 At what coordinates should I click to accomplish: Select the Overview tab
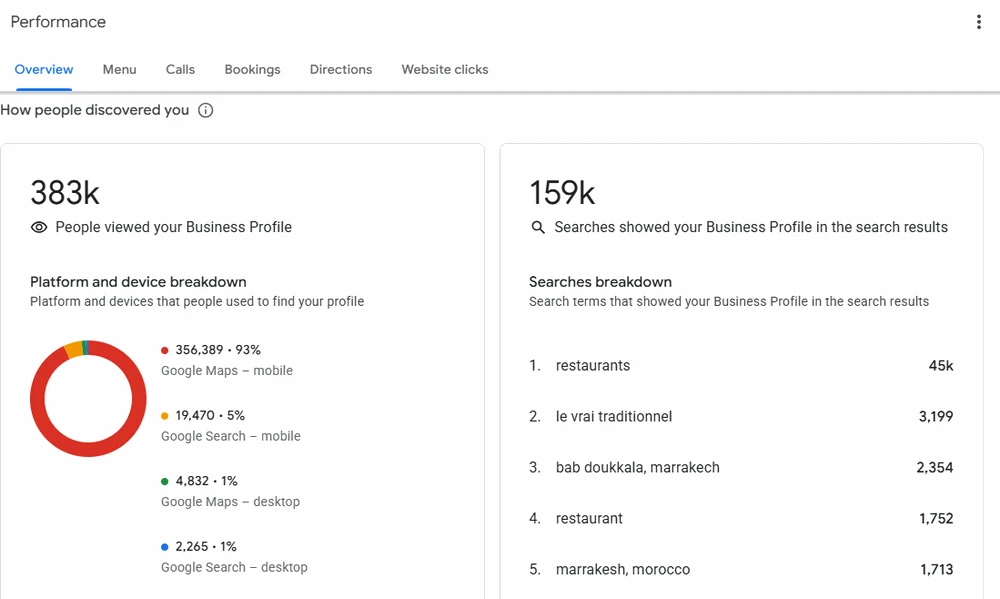click(44, 70)
